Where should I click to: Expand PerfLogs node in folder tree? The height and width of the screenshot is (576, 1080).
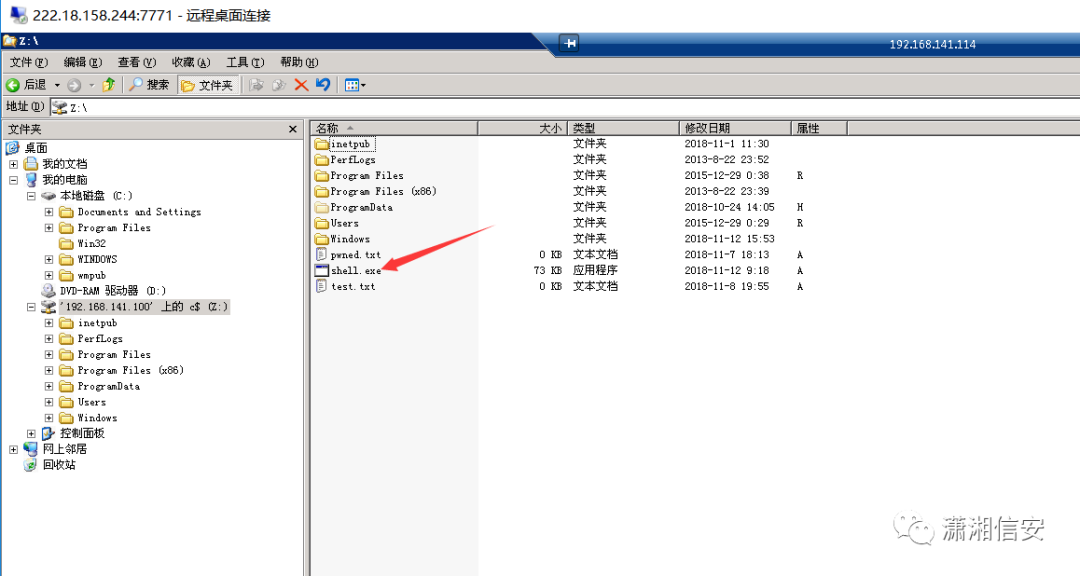(x=49, y=338)
